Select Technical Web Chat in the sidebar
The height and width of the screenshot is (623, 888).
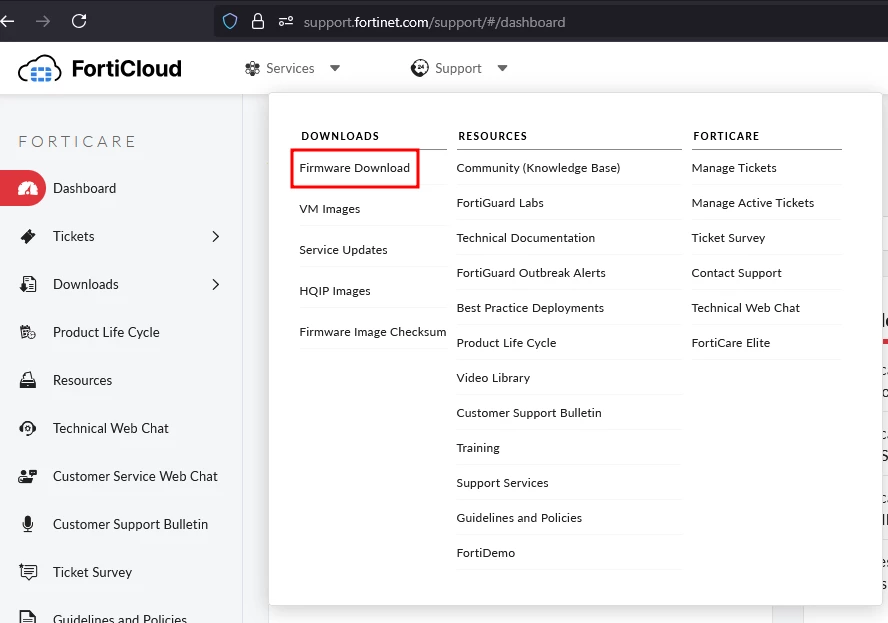pyautogui.click(x=110, y=428)
